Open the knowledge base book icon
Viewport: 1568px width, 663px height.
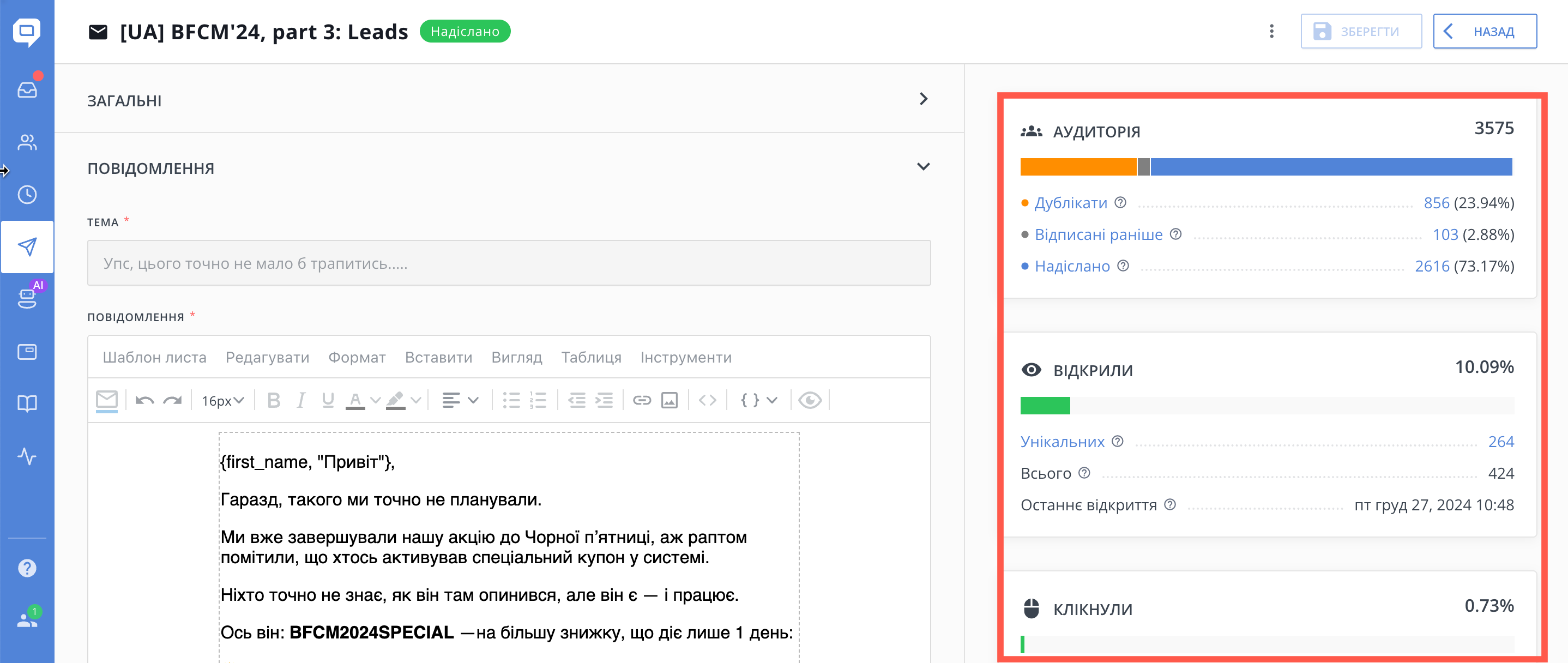coord(27,403)
